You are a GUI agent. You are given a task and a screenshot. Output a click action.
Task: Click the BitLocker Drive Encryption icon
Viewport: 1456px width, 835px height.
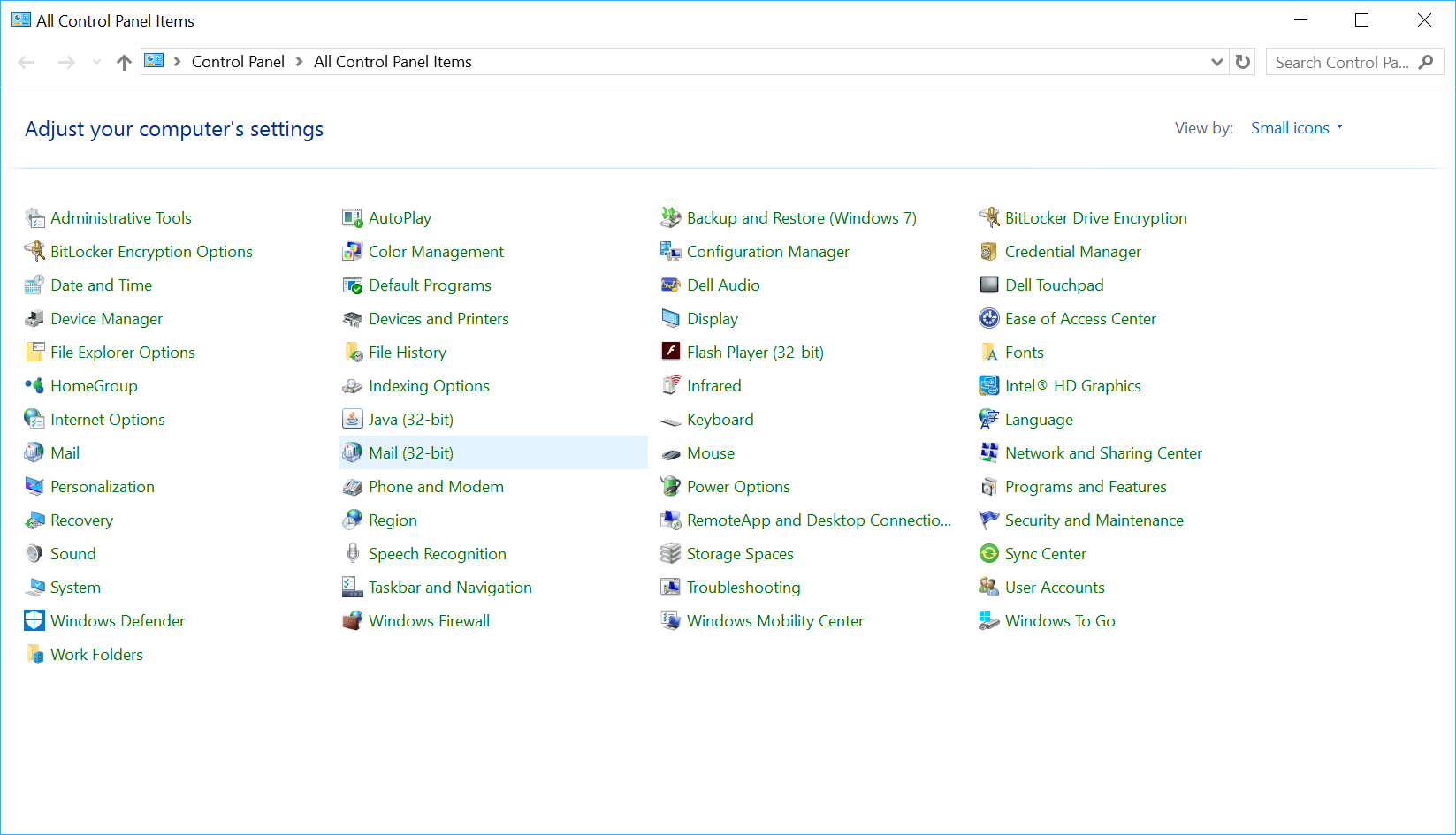(989, 218)
